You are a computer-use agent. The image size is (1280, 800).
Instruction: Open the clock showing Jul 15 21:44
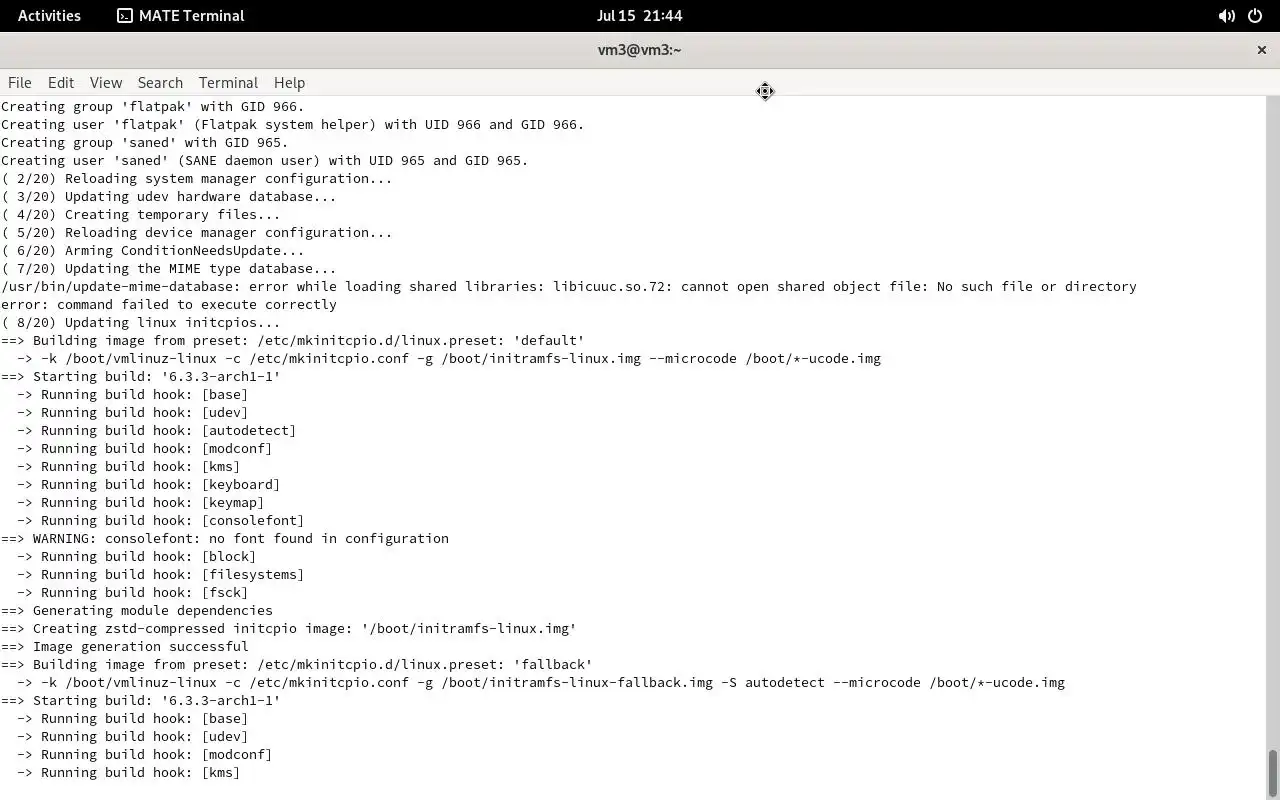(639, 15)
